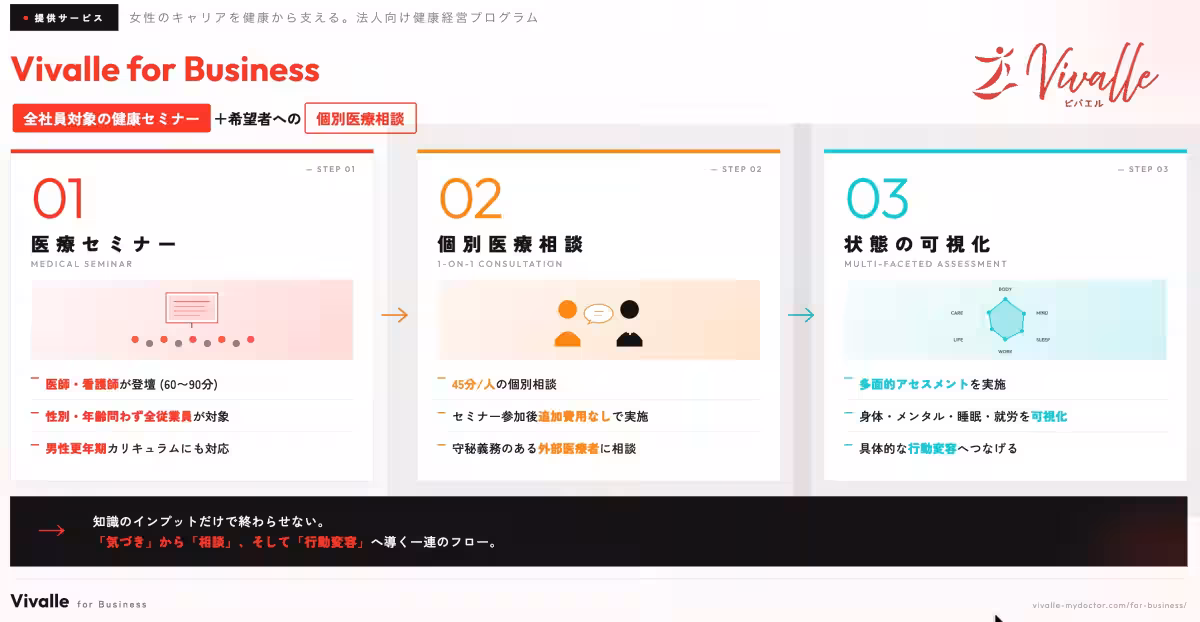Screen dimensions: 1200x622
Task: Click the seminar presentation illustration in step 01
Action: tap(192, 319)
